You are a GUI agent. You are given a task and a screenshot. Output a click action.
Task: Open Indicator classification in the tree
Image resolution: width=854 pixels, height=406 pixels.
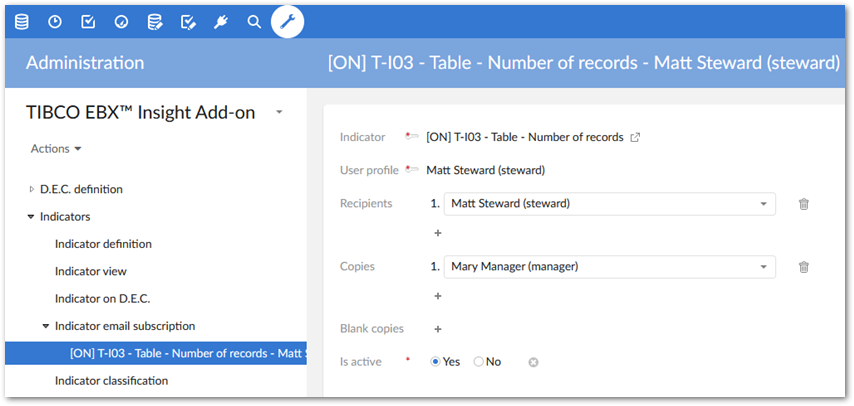point(111,380)
